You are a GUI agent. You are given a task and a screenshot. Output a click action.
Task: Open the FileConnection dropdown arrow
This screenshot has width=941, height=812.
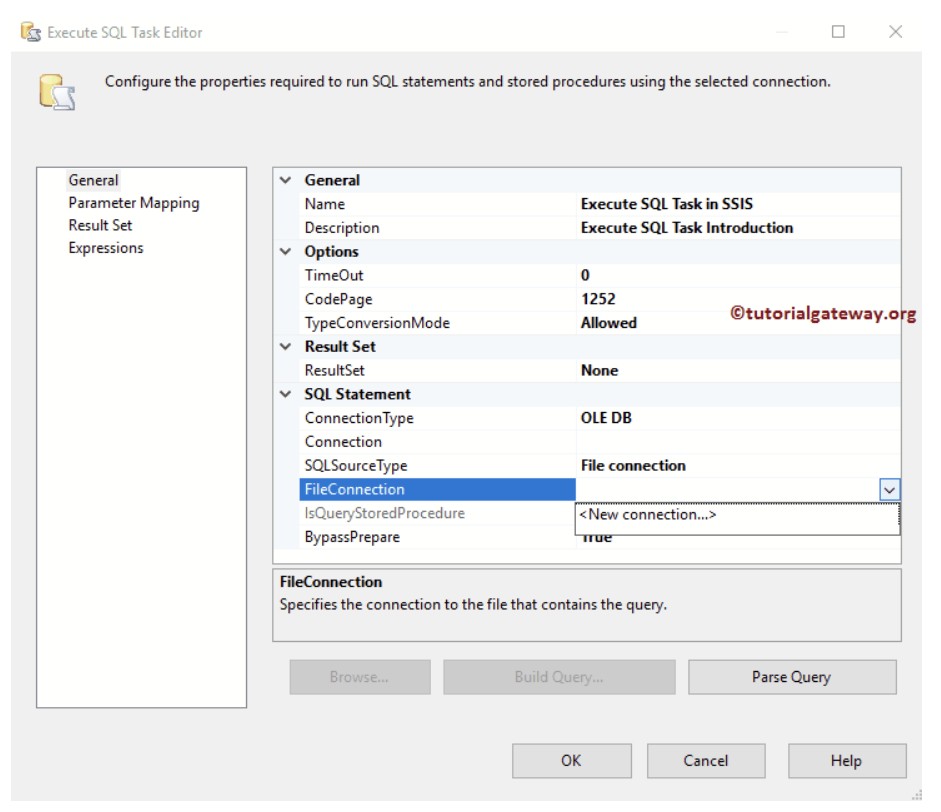click(889, 490)
